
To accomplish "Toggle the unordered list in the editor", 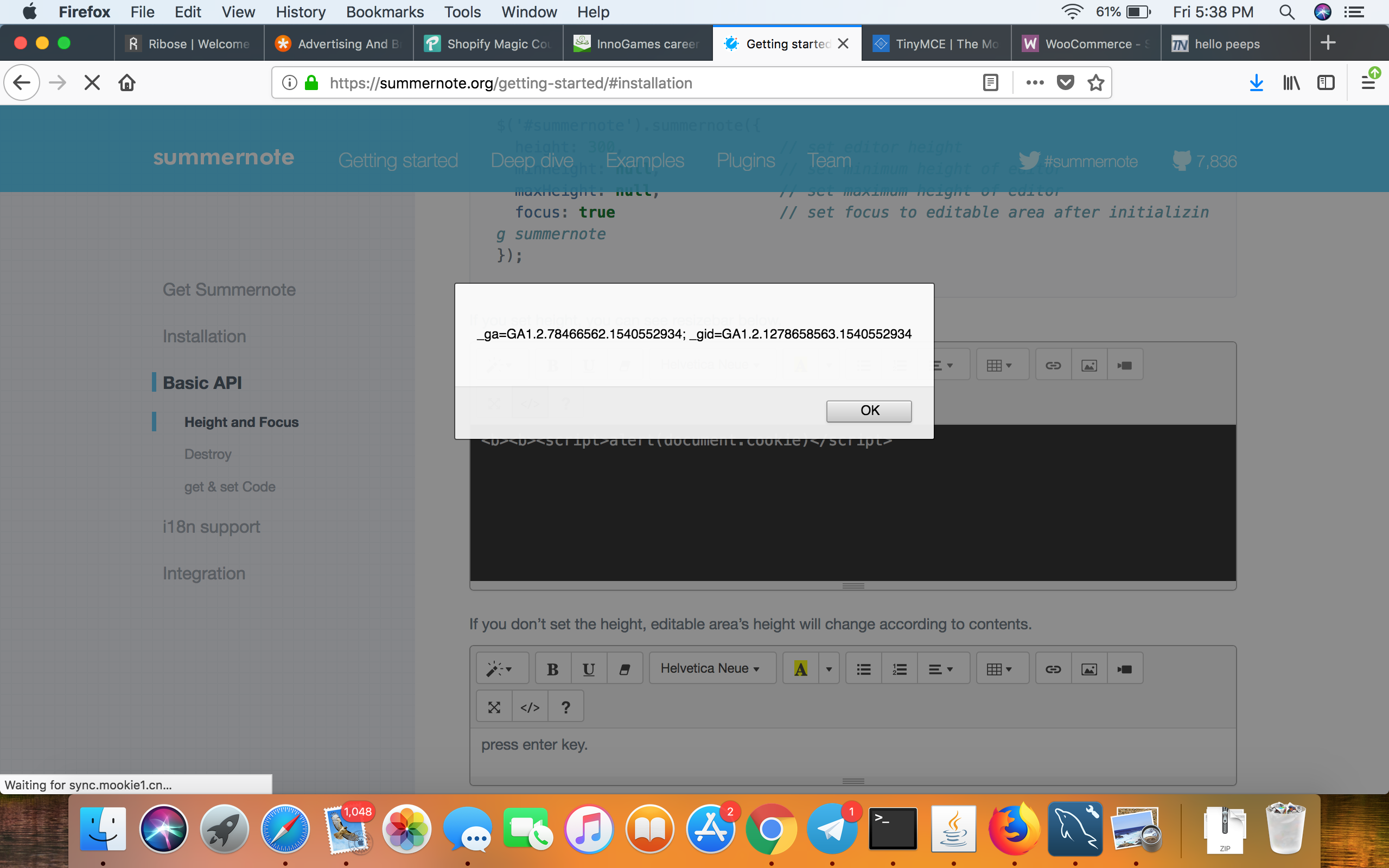I will point(863,668).
